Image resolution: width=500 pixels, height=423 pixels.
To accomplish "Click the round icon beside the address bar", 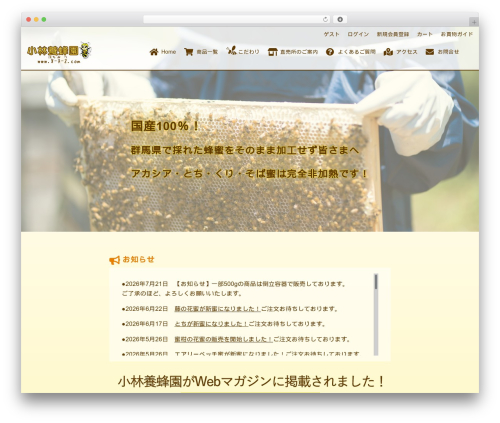I will [340, 20].
